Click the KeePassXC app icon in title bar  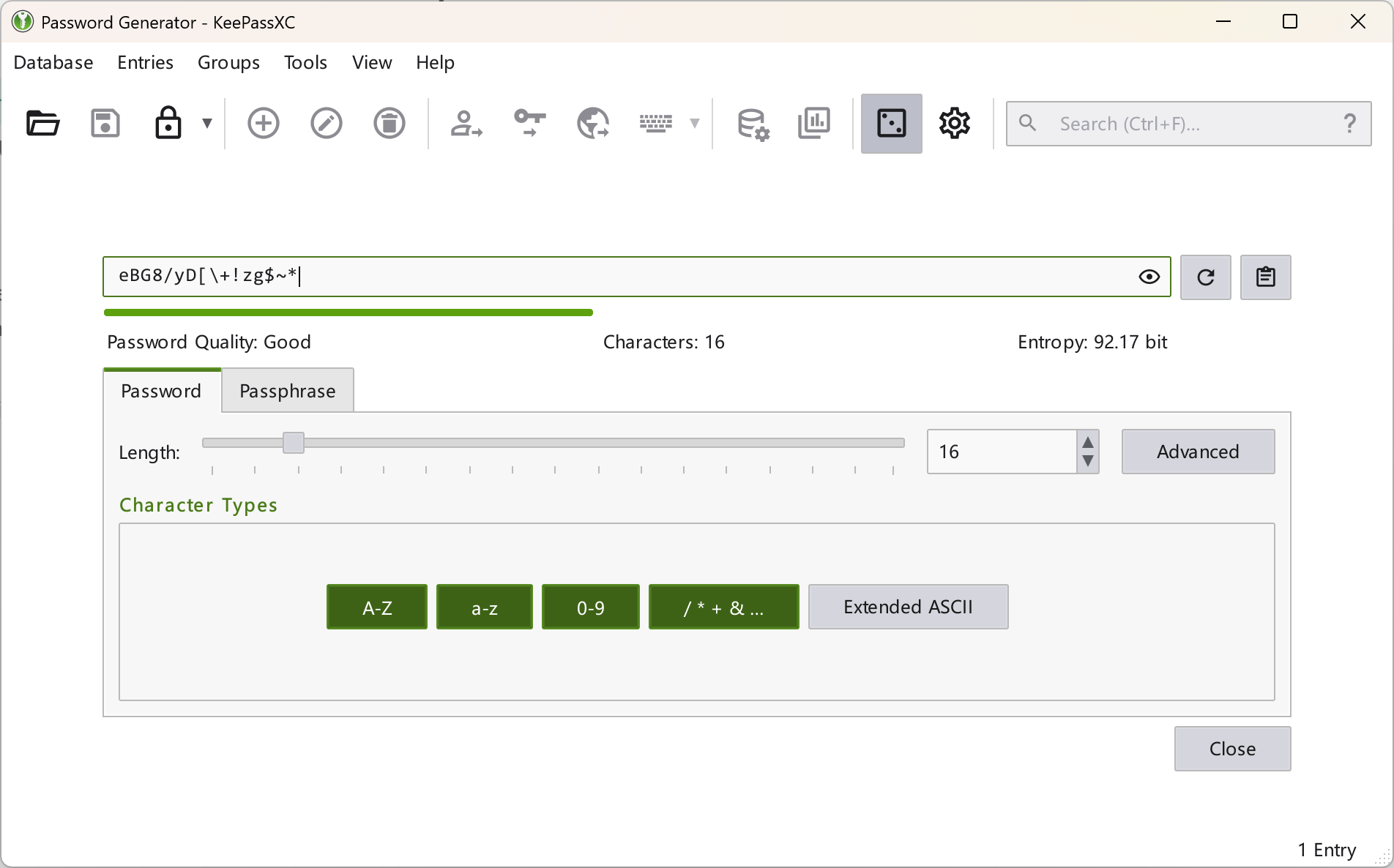click(23, 22)
